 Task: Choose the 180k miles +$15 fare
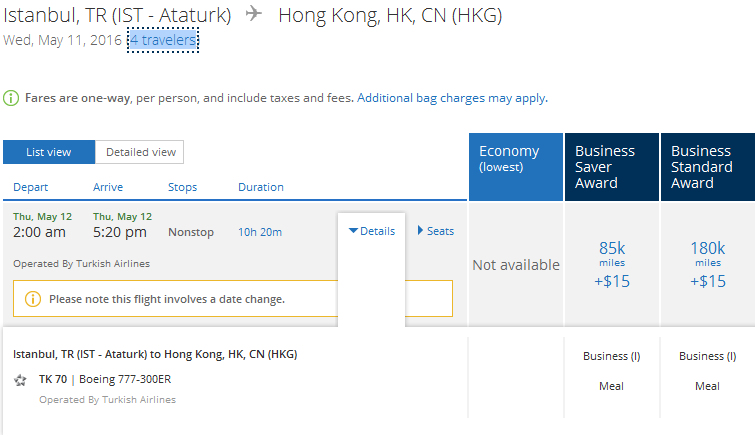(x=707, y=264)
